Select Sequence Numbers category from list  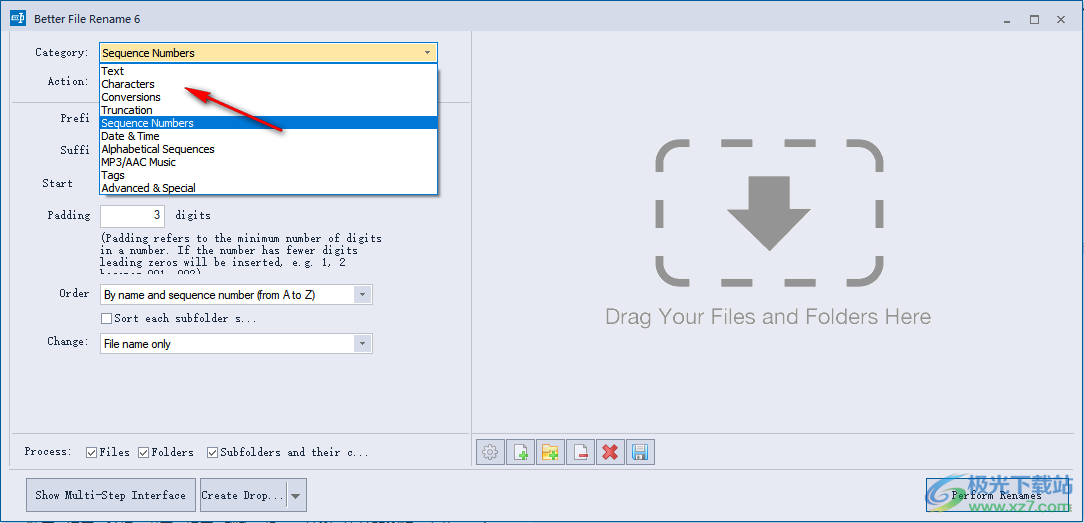tap(268, 123)
